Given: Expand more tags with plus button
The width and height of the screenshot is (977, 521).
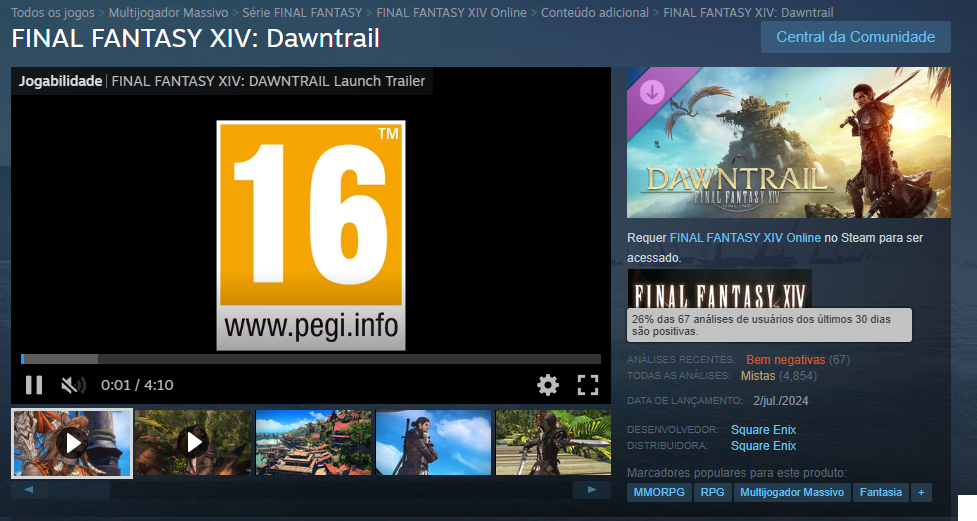Looking at the screenshot, I should [921, 492].
